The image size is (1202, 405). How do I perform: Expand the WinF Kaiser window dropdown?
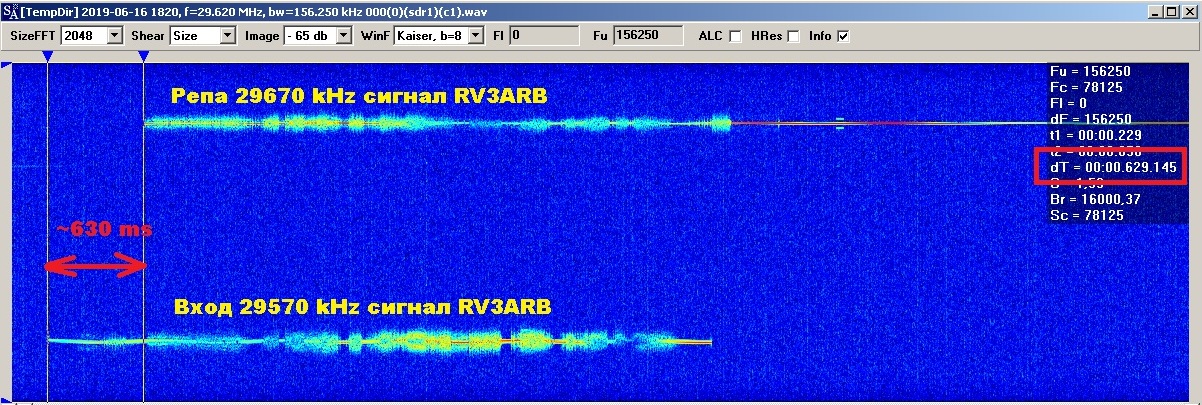click(479, 35)
